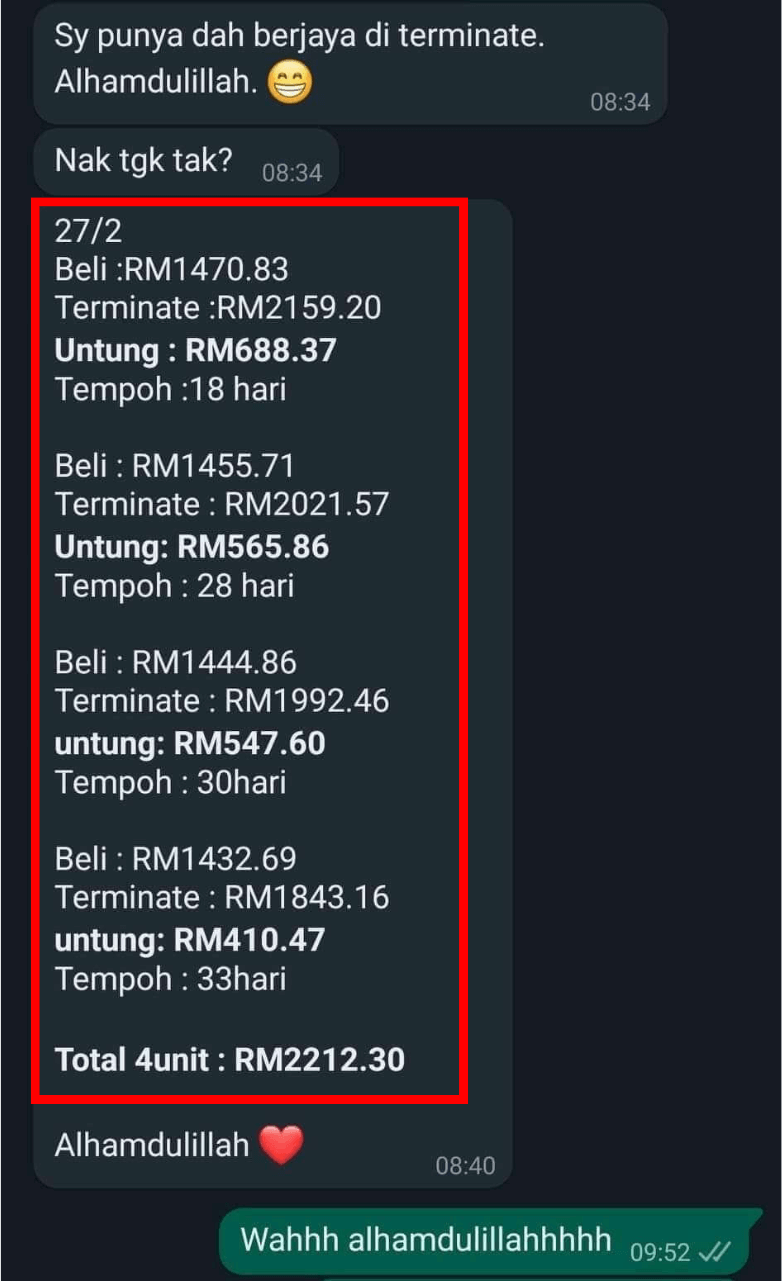
Task: Tap the grinning face emoji after Alhamdulillah
Action: tap(290, 84)
